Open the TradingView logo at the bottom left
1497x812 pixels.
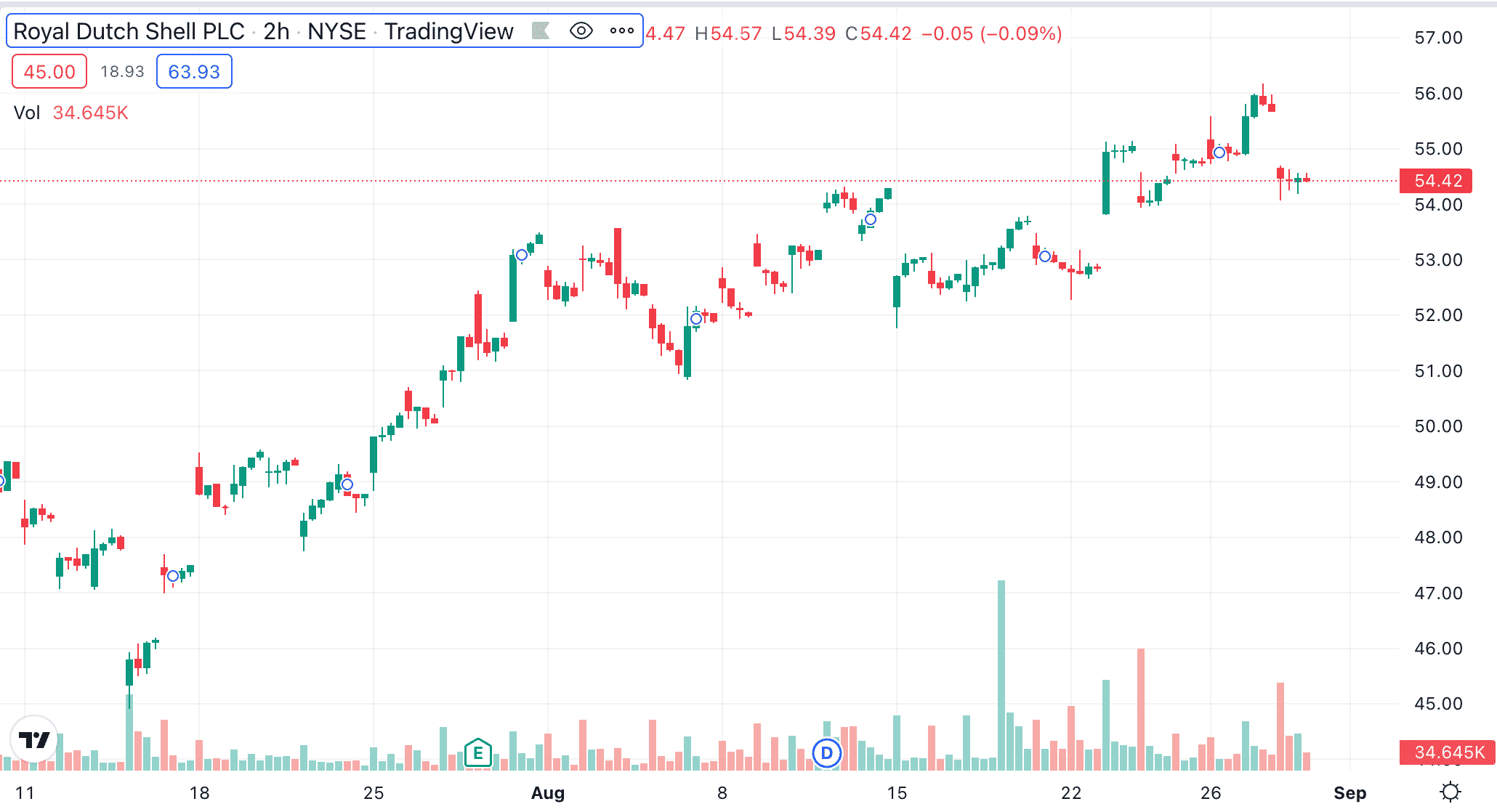pos(34,739)
